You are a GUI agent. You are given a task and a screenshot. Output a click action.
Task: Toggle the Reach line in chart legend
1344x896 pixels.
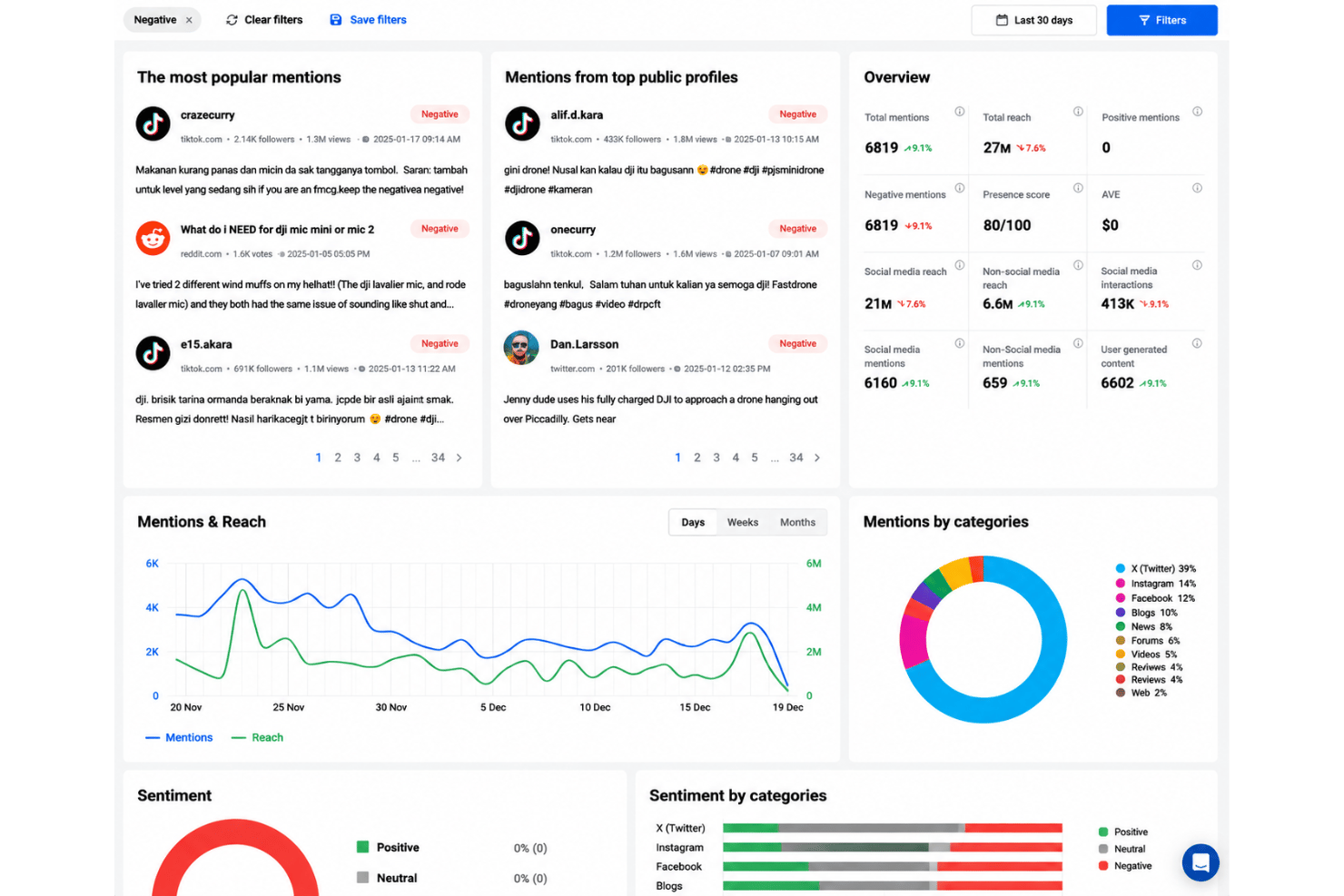[257, 738]
